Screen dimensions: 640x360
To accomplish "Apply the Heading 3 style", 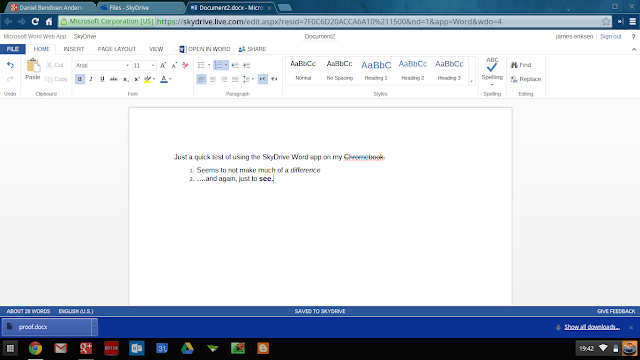I will click(x=449, y=70).
